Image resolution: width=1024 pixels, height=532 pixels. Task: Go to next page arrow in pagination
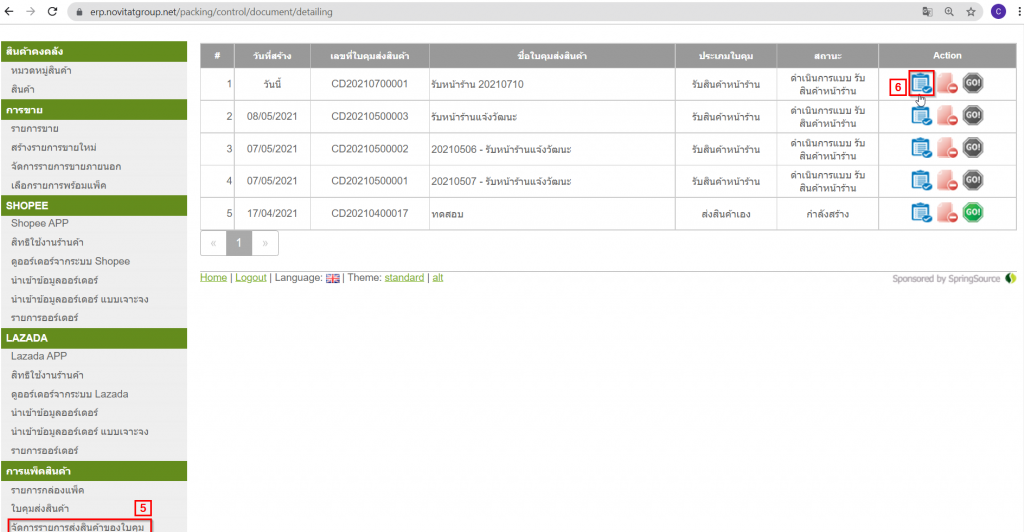point(265,243)
